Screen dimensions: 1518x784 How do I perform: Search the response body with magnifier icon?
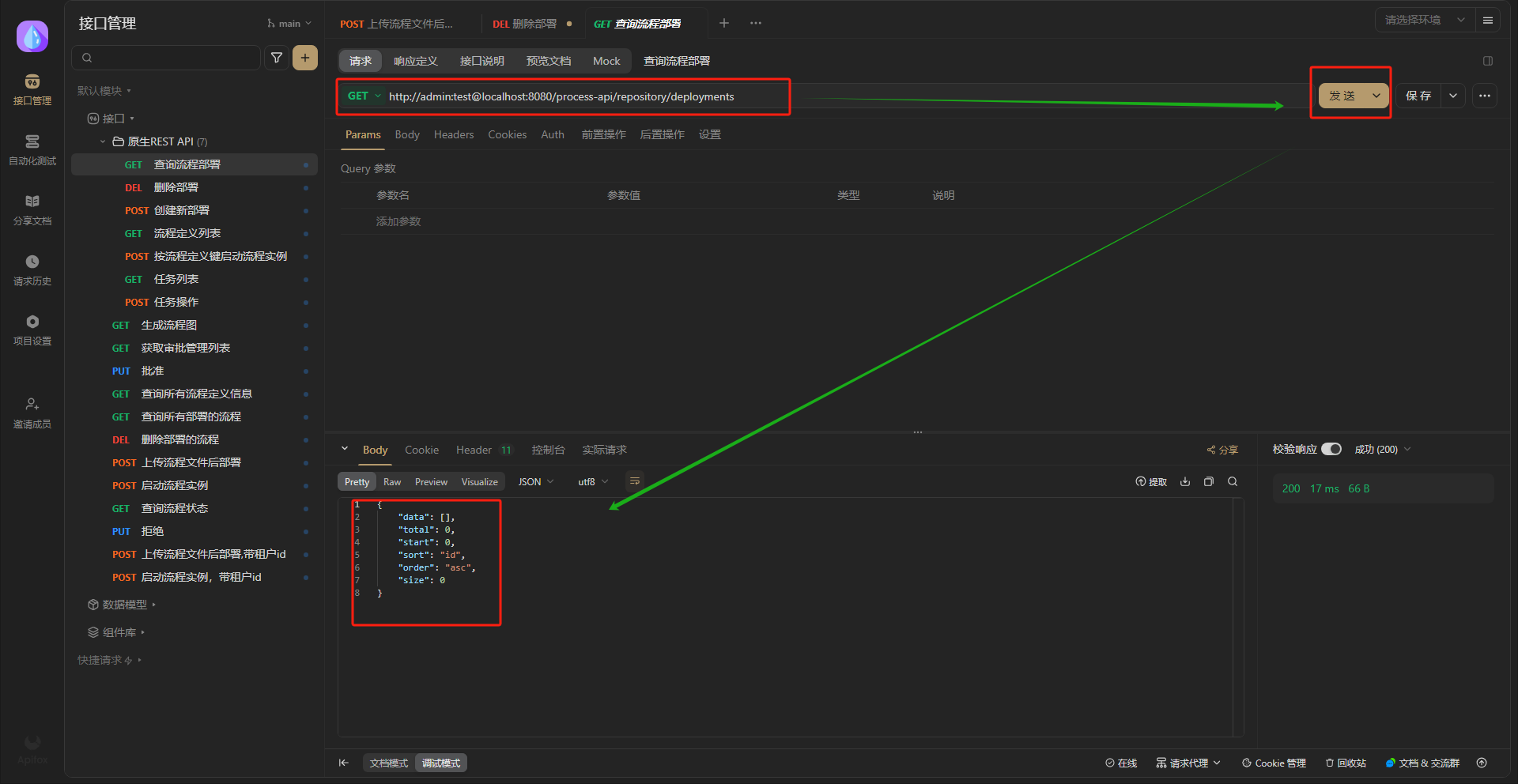(1232, 481)
